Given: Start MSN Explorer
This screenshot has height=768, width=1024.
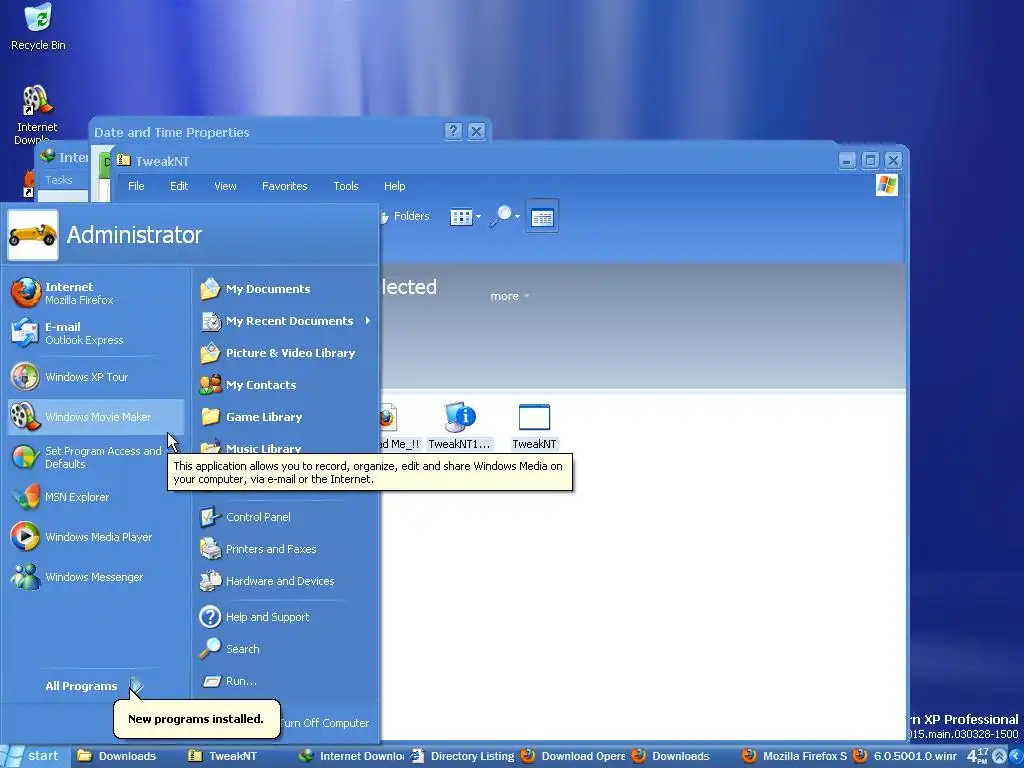Looking at the screenshot, I should coord(95,497).
